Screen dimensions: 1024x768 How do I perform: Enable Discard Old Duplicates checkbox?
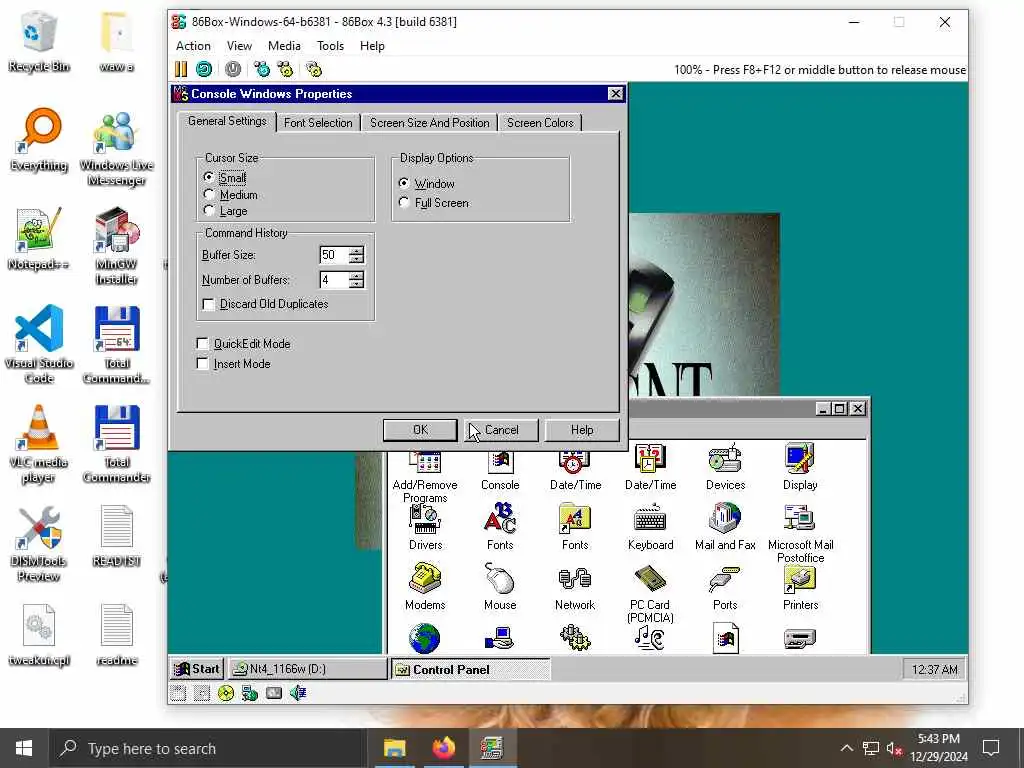coord(265,304)
